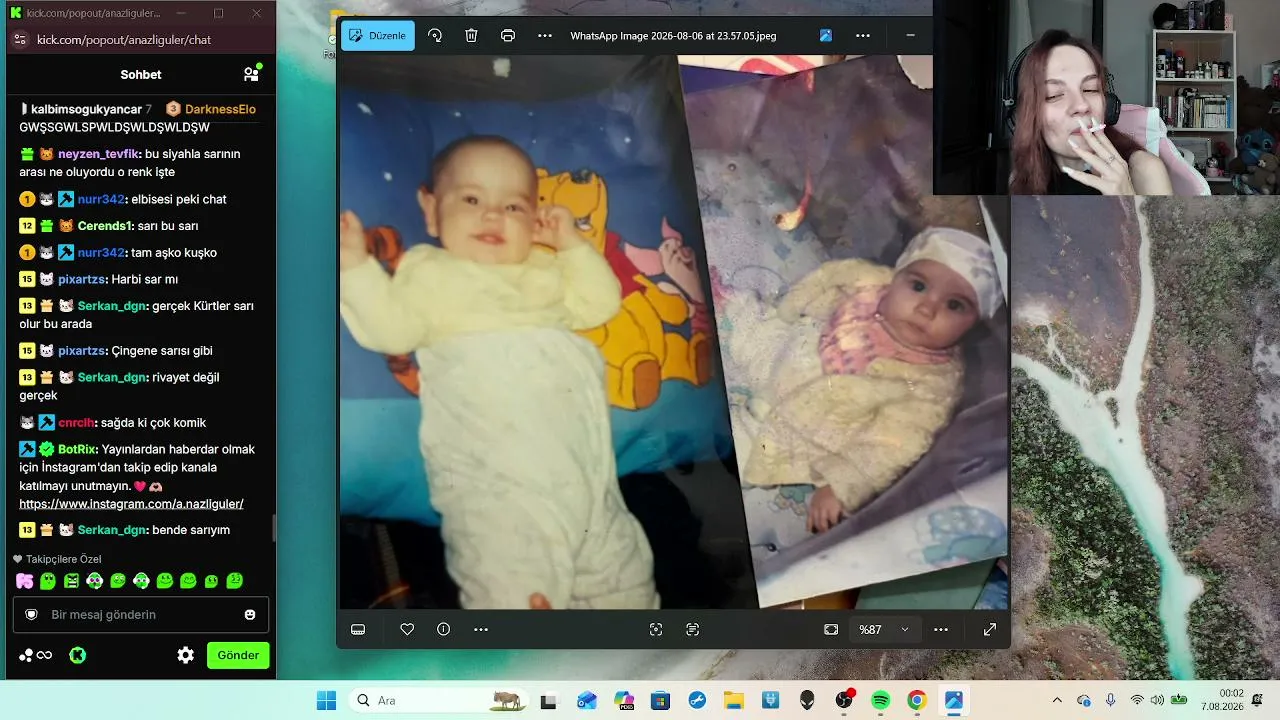The image size is (1280, 720).
Task: Favorite the photo with heart icon
Action: (x=407, y=629)
